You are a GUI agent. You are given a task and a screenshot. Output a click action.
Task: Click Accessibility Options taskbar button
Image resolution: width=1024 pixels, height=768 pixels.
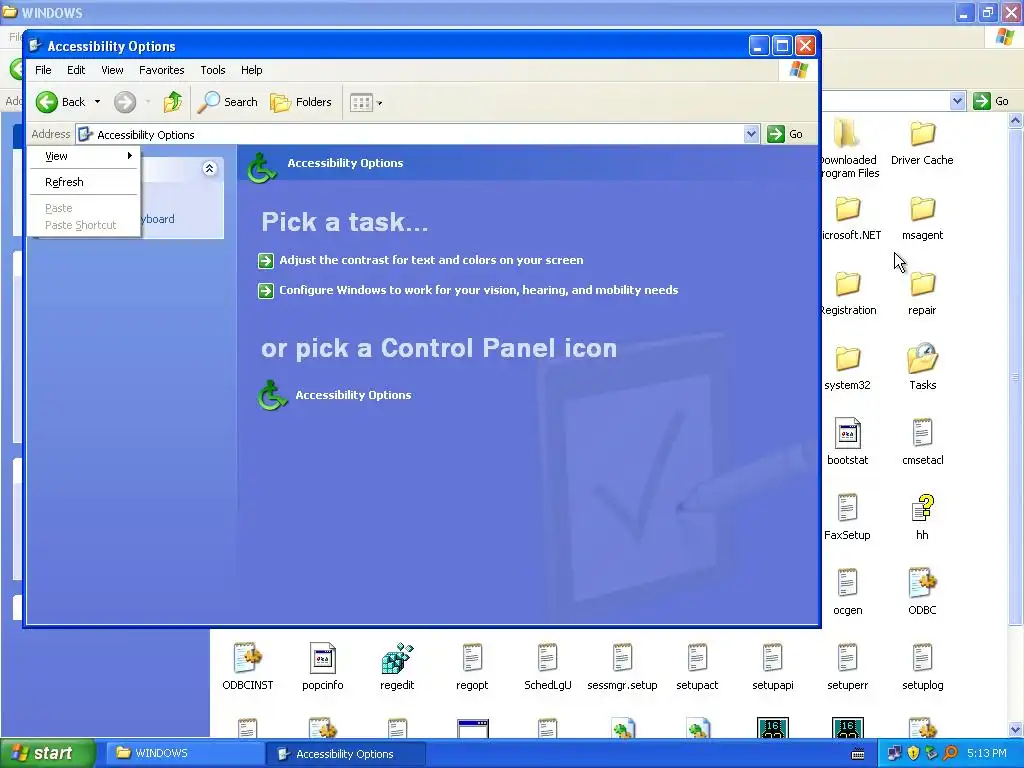click(345, 754)
